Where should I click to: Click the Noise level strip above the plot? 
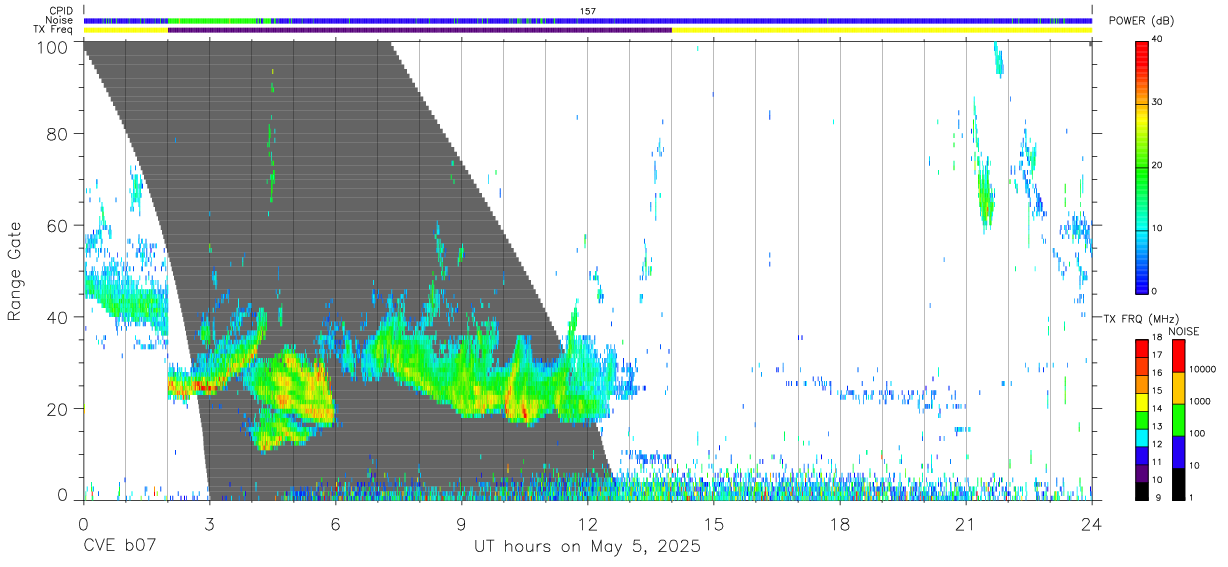click(x=588, y=20)
